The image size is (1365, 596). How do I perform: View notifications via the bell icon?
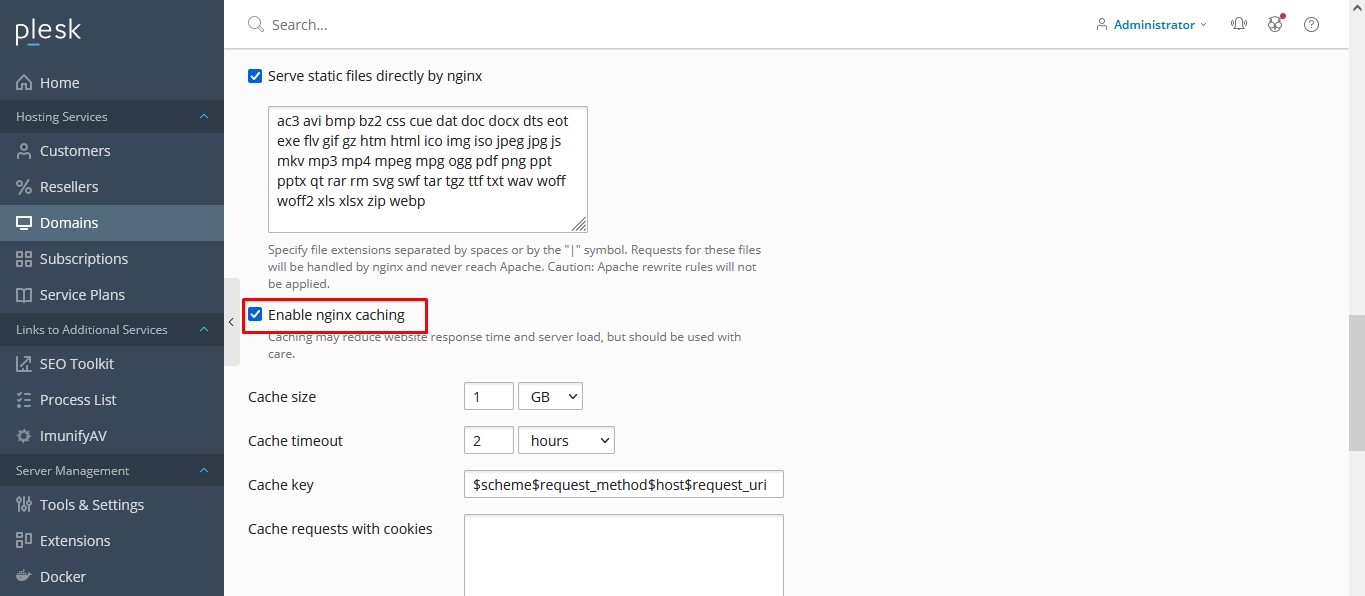[x=1239, y=23]
